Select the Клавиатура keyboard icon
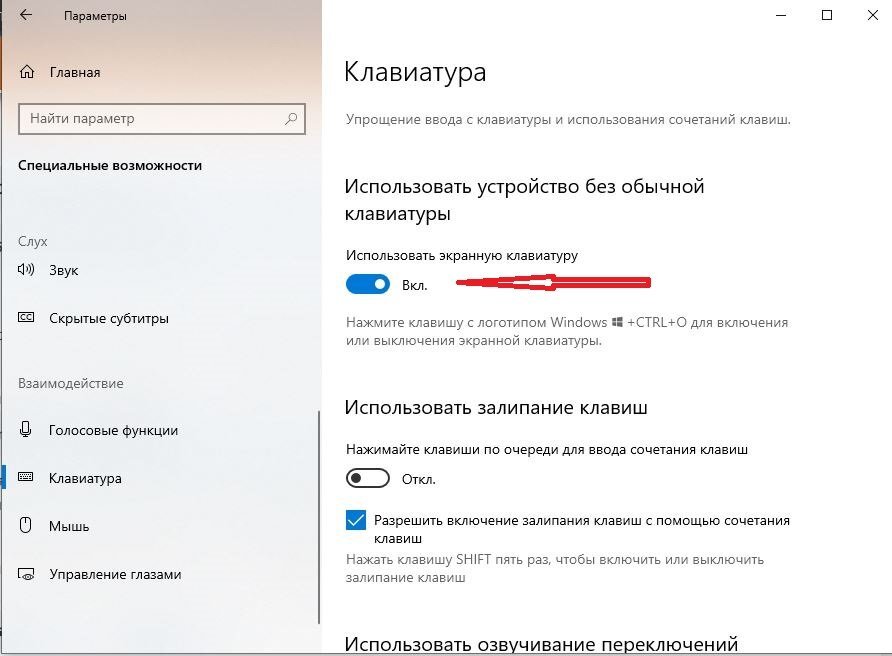892x656 pixels. click(x=26, y=477)
